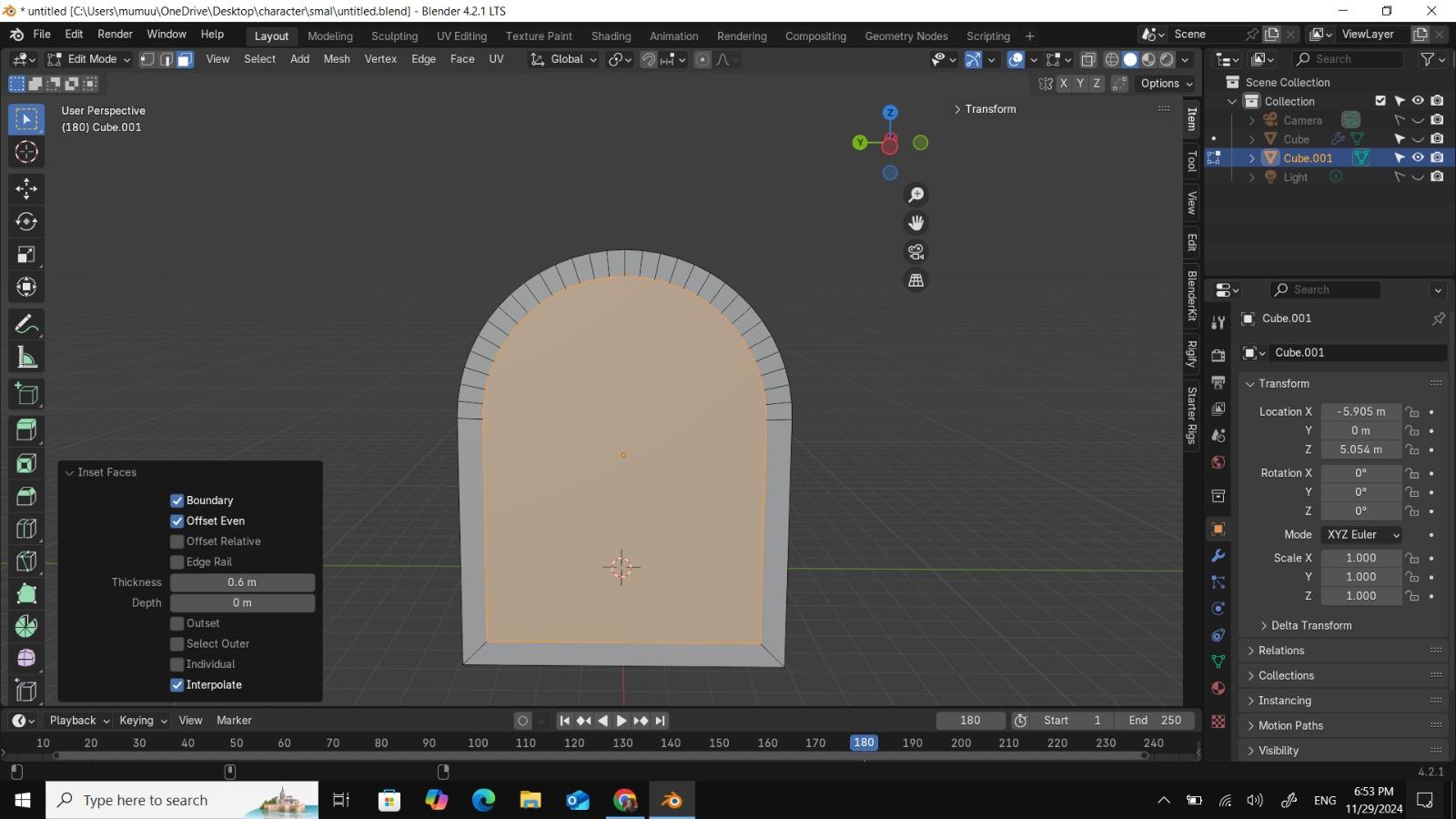The height and width of the screenshot is (819, 1456).
Task: Enable the Individual checkbox
Action: tap(177, 664)
